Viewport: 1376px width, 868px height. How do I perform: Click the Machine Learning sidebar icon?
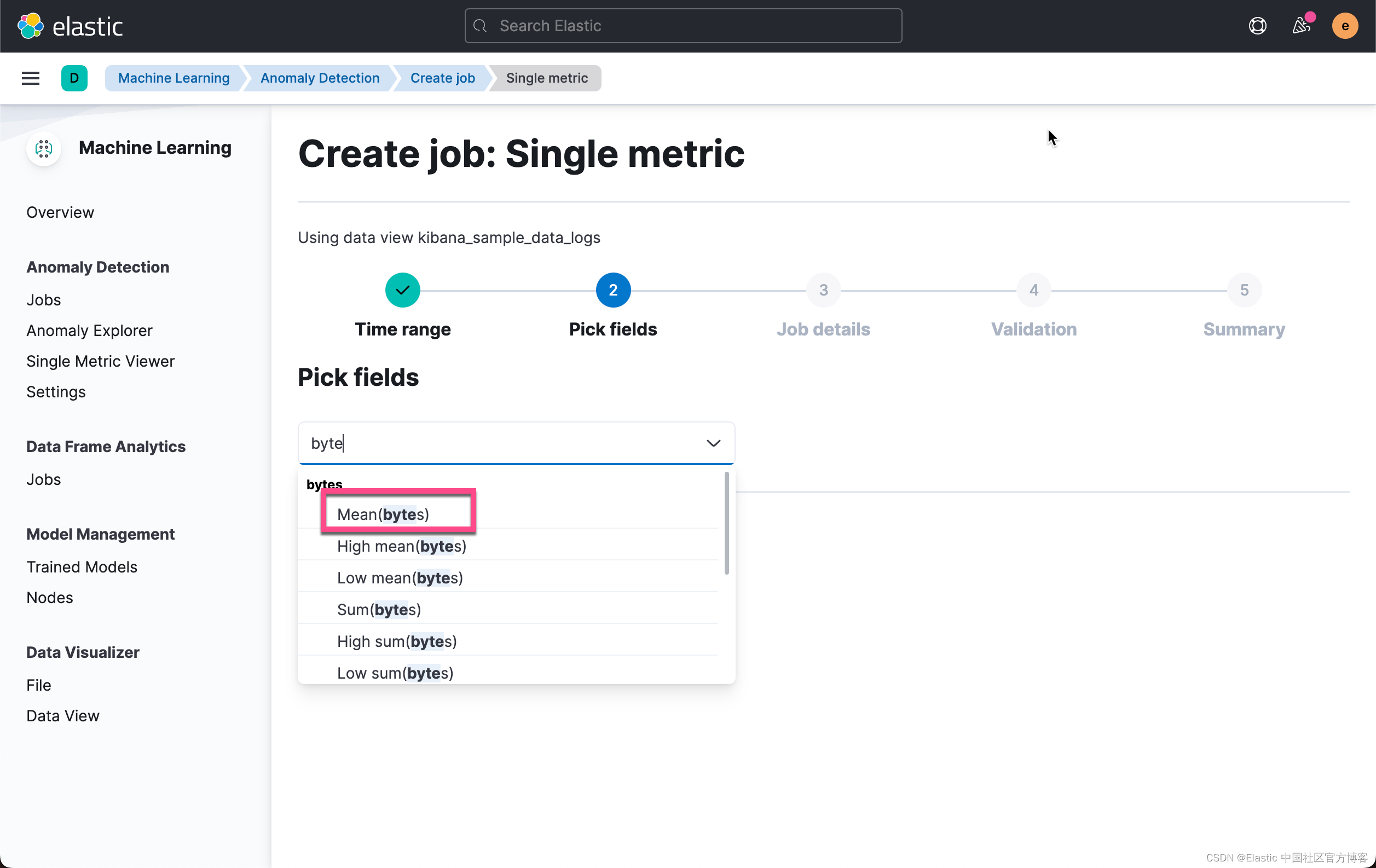pyautogui.click(x=43, y=148)
